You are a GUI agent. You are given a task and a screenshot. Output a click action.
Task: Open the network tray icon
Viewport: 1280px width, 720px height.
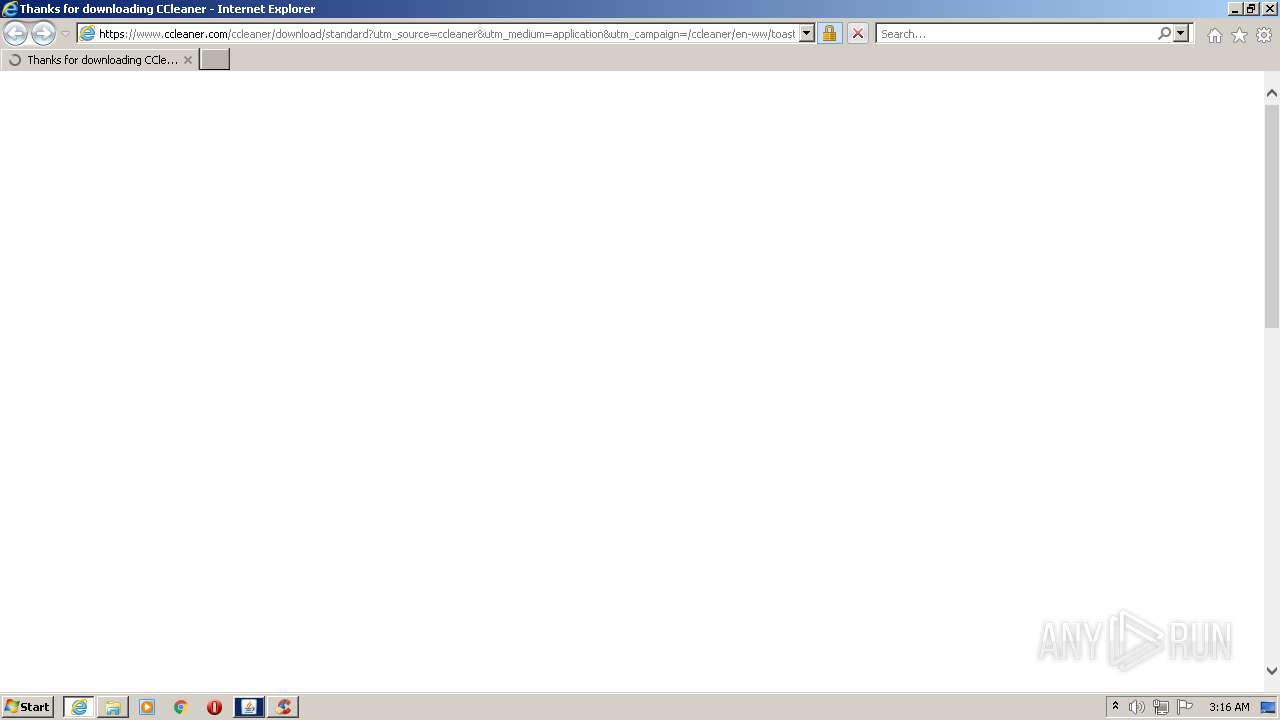1160,707
